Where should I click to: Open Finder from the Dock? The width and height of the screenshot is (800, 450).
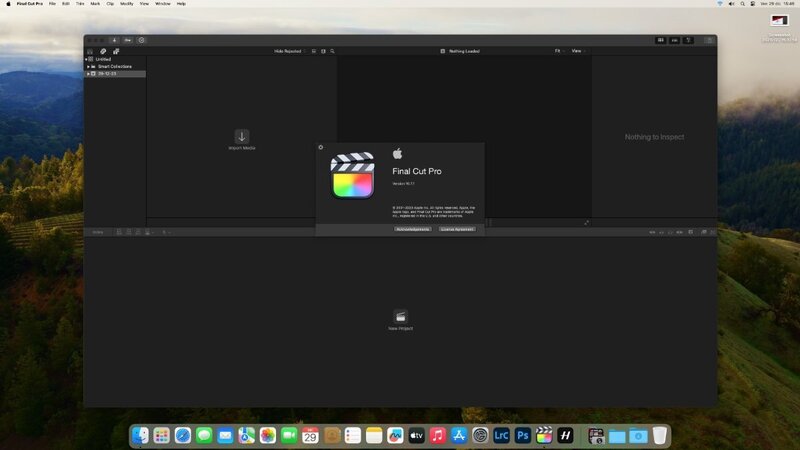coord(140,436)
